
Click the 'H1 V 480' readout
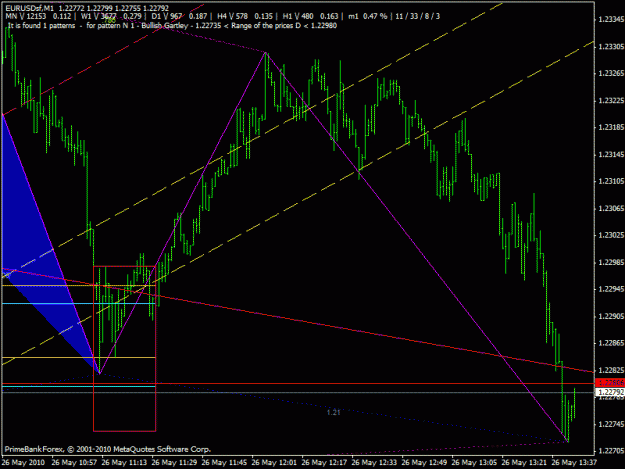(x=298, y=16)
